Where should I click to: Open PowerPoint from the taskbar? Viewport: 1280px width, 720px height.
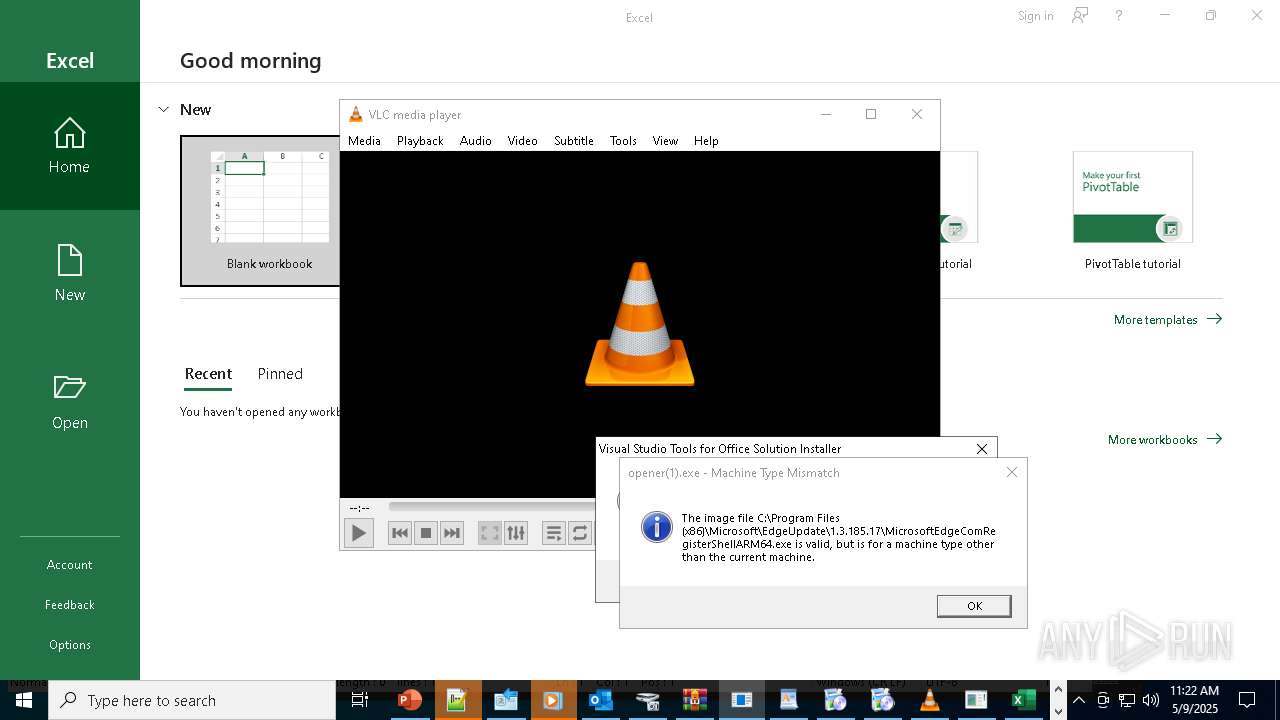pos(409,700)
